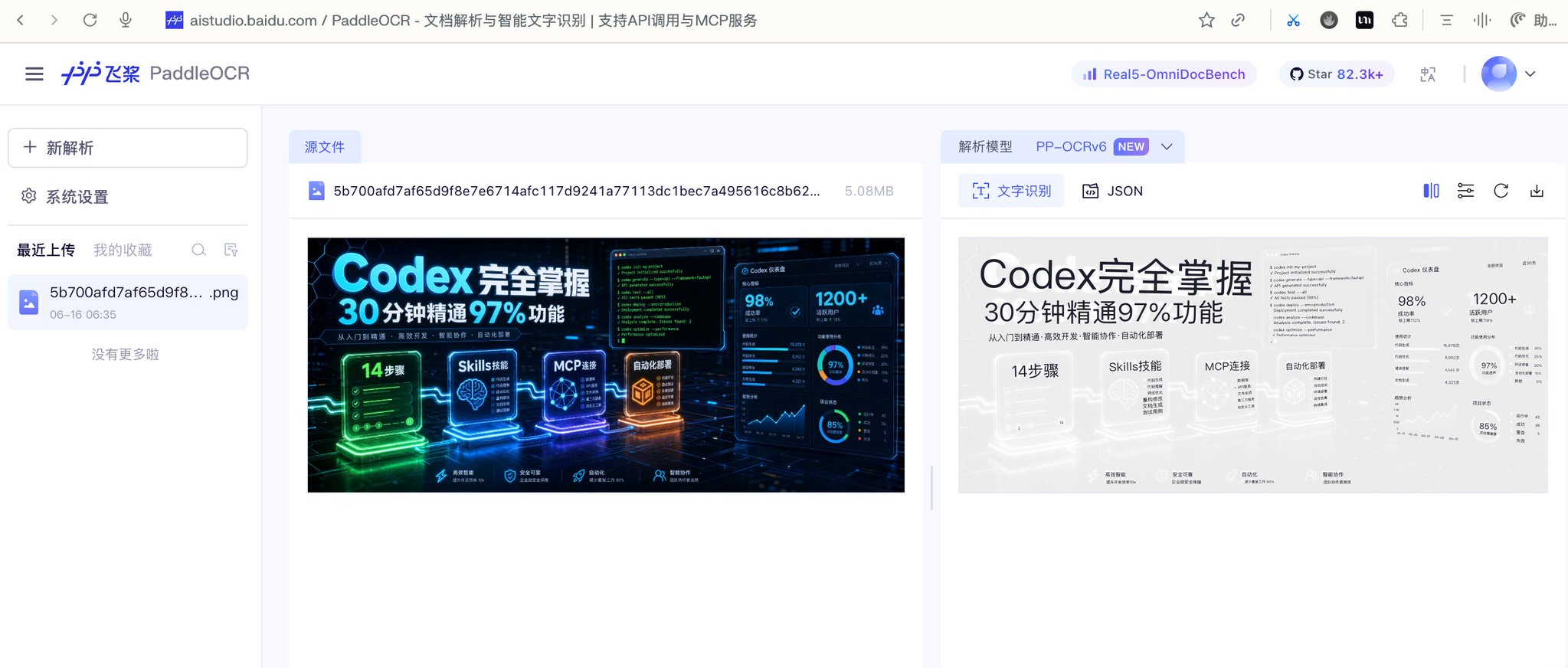Go forward with the browser forward arrow
This screenshot has height=668, width=1568.
click(x=54, y=20)
